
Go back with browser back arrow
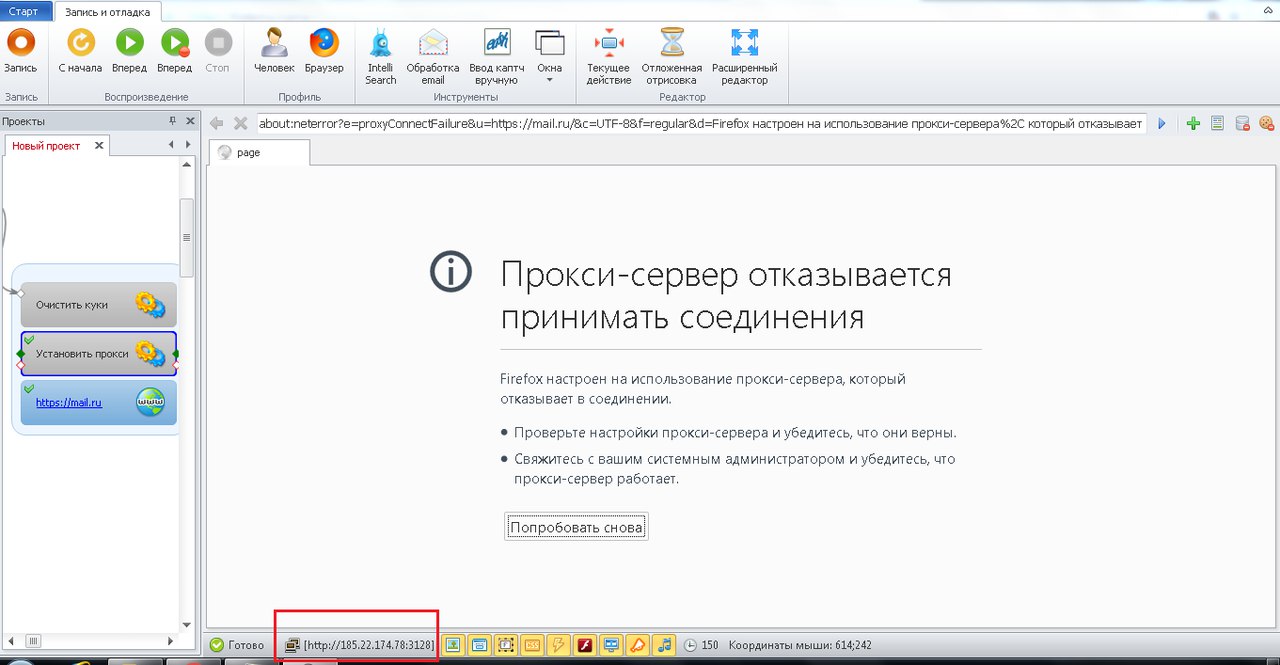216,123
